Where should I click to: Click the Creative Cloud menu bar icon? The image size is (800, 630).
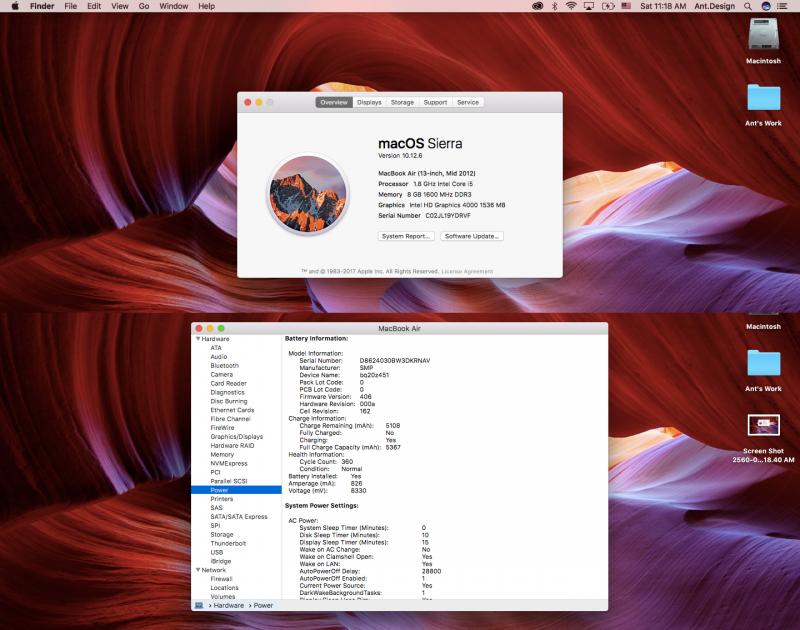tap(537, 6)
